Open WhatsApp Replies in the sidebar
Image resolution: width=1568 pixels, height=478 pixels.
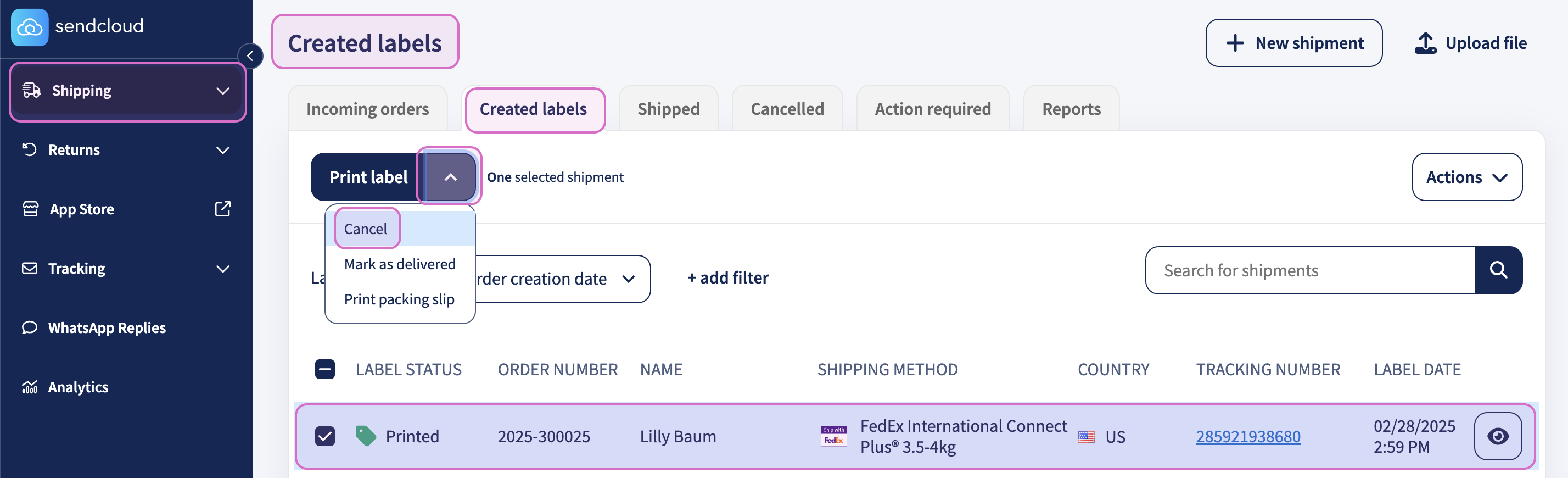tap(107, 327)
